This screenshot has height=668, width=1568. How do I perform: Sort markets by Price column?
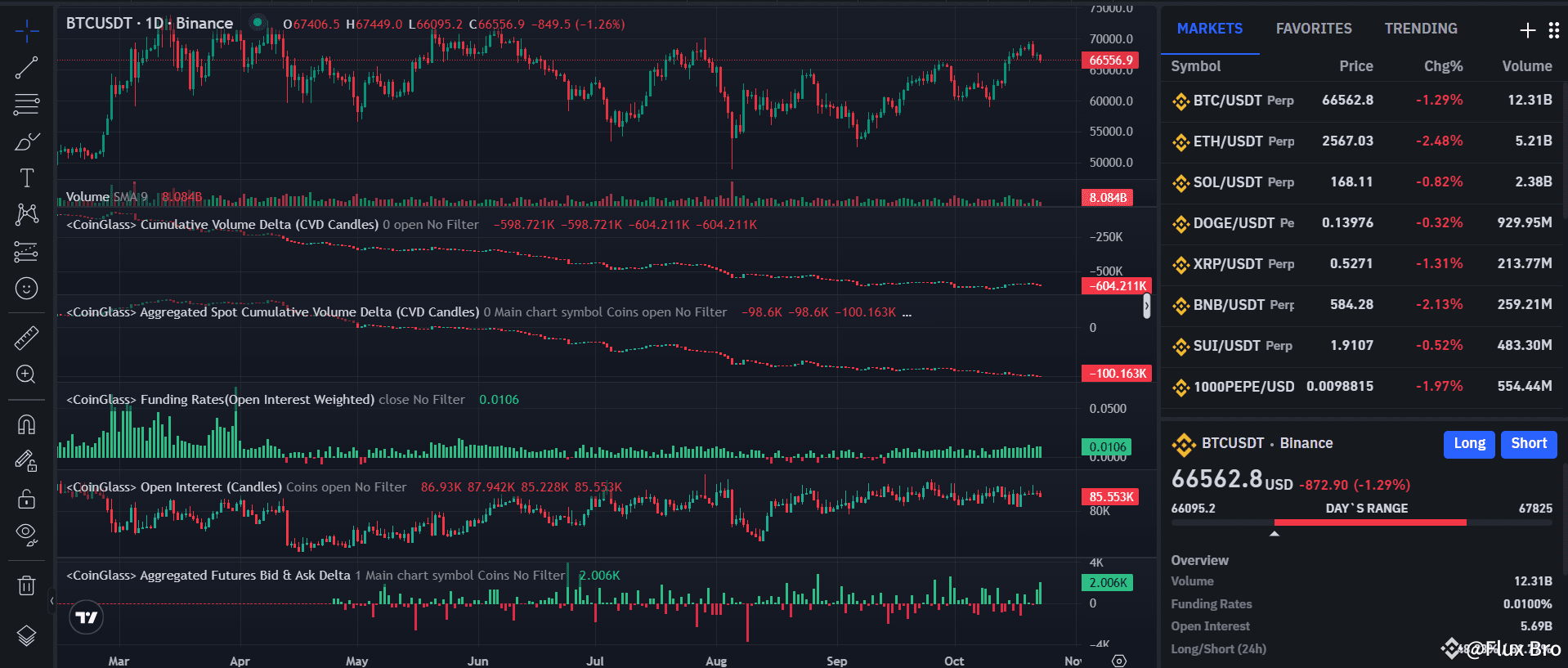(1355, 66)
